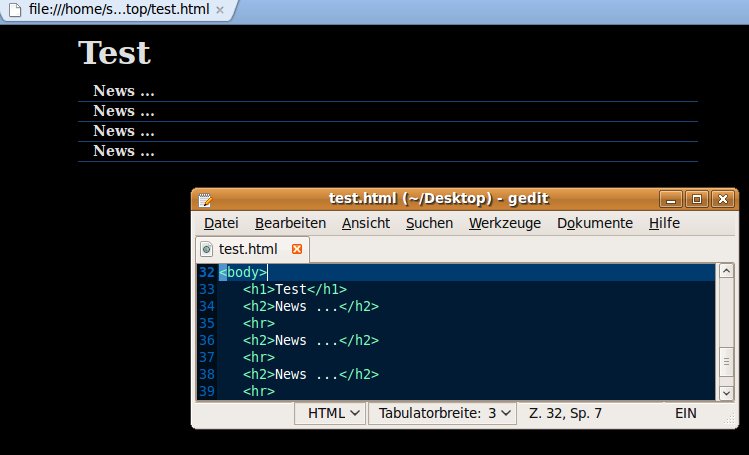Open the Werkzeuge menu
The image size is (749, 455).
point(505,223)
